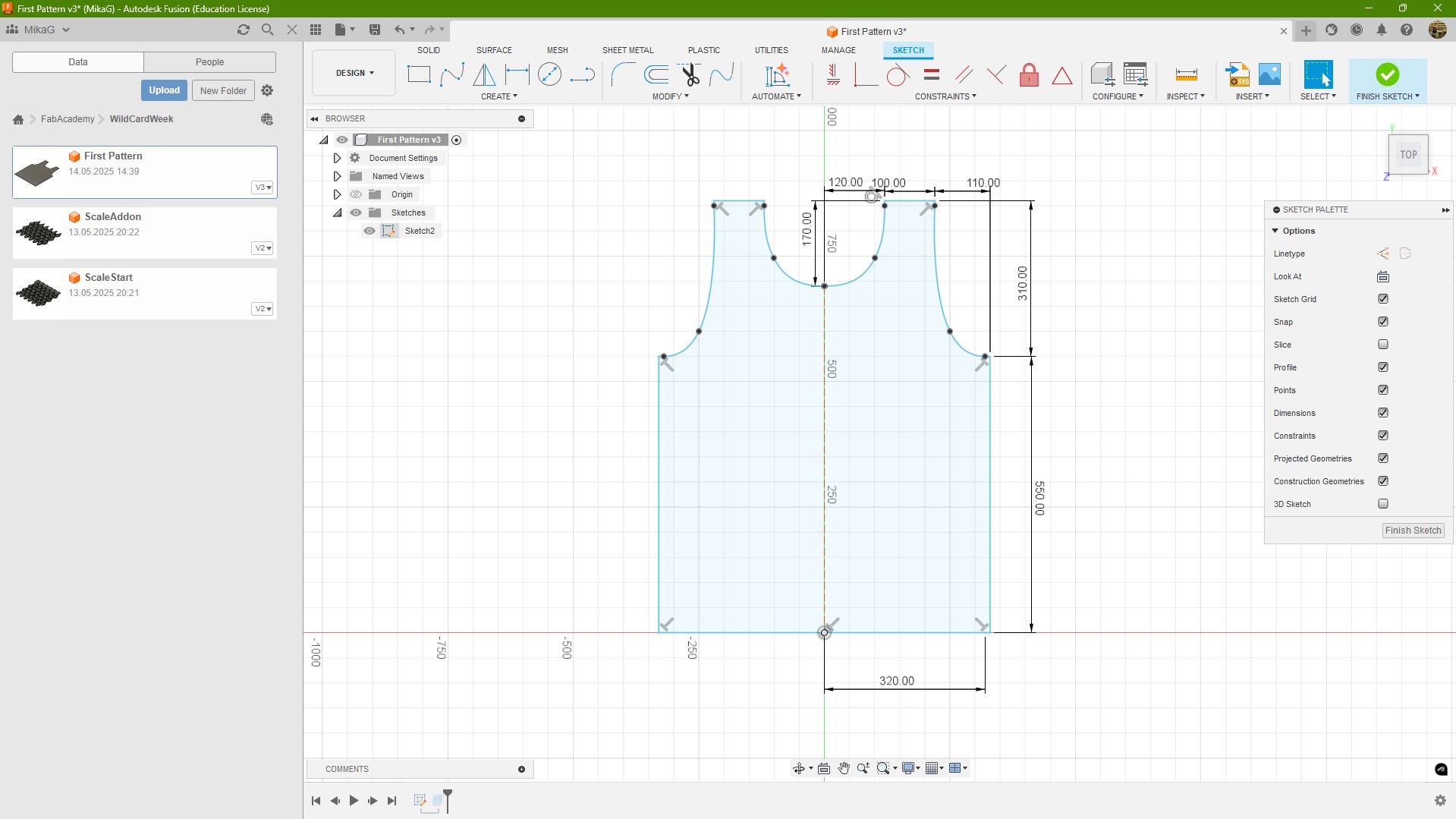Open the MikaG team menu

[38, 30]
